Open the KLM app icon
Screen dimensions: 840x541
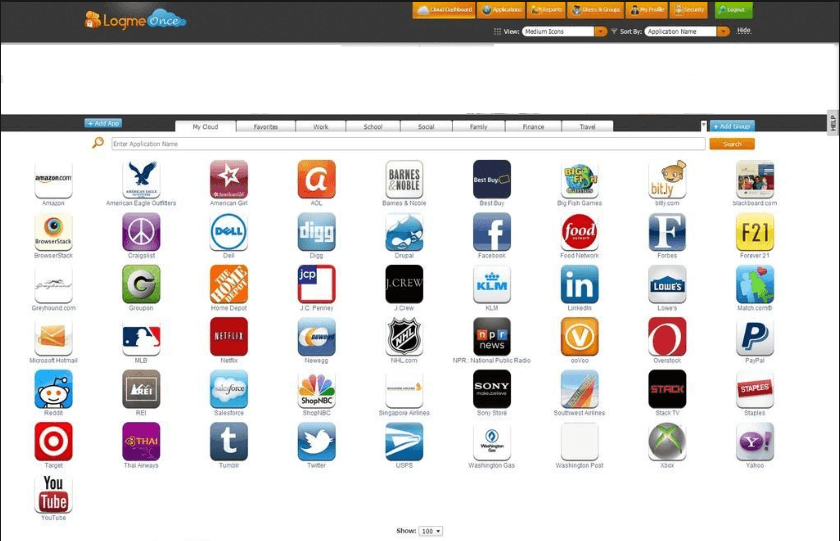tap(492, 284)
